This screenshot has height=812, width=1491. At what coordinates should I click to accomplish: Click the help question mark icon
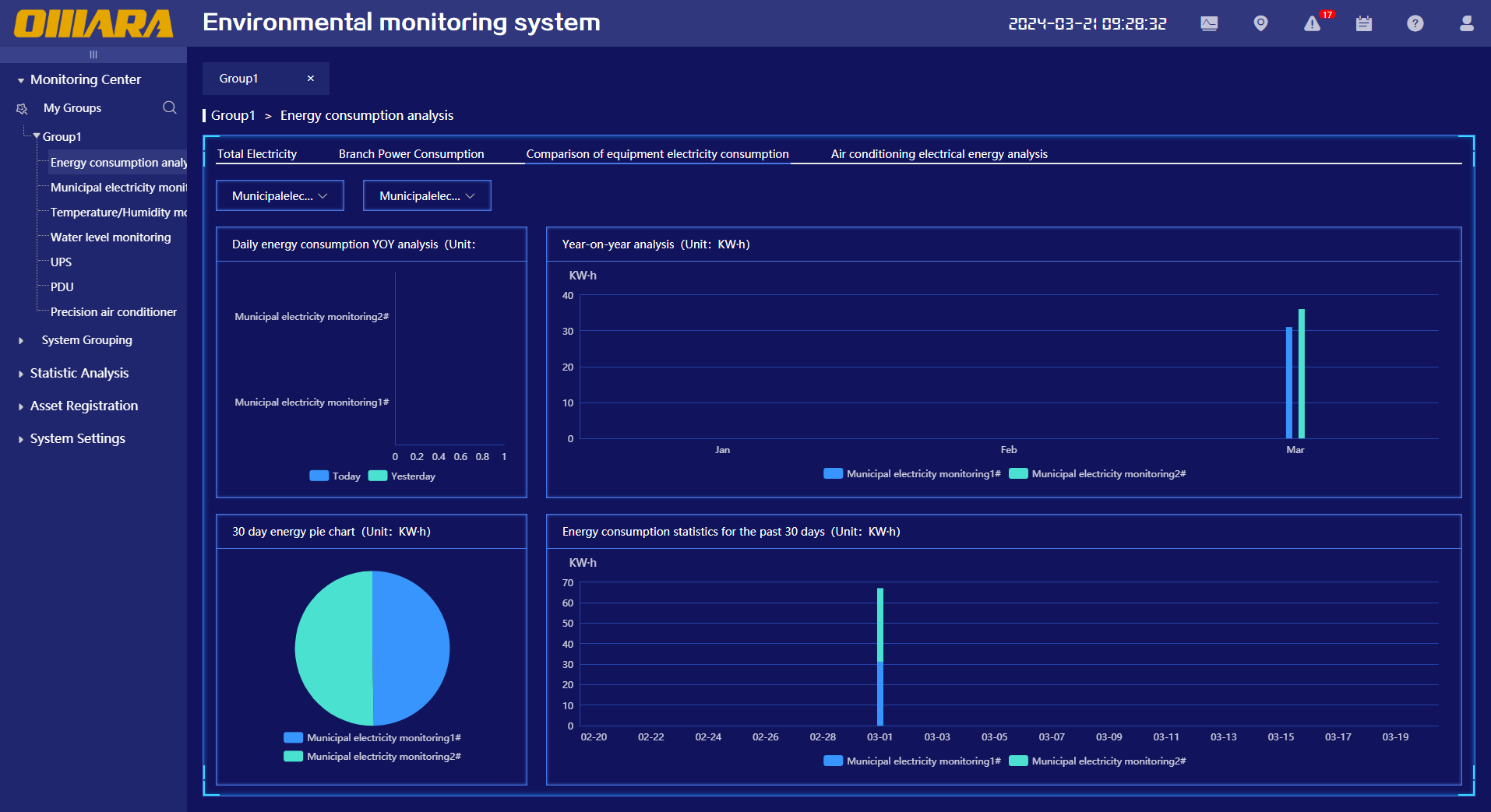tap(1415, 23)
